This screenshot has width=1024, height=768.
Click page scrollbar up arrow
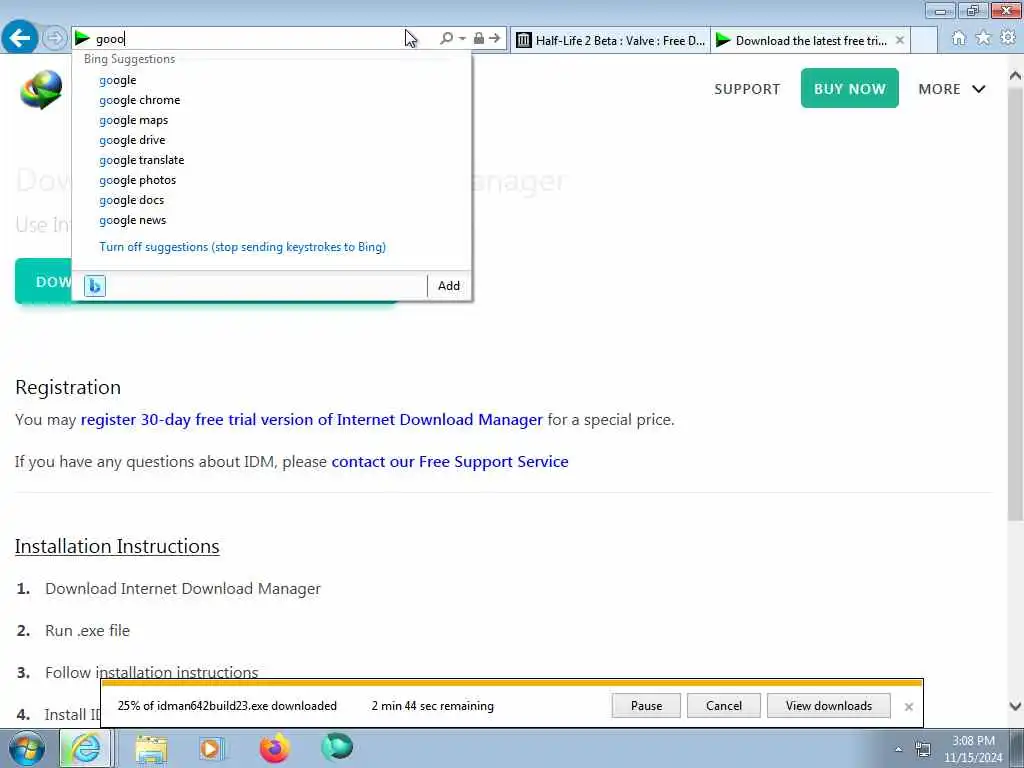pyautogui.click(x=1015, y=76)
